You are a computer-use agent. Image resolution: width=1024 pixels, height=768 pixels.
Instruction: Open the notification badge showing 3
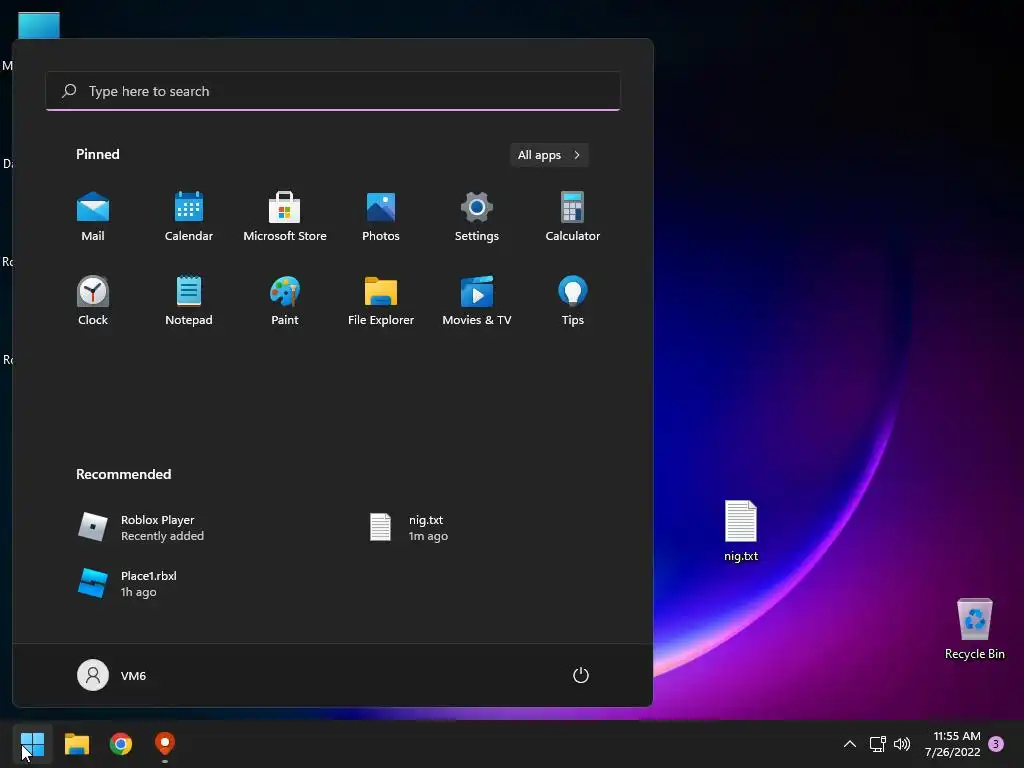996,744
